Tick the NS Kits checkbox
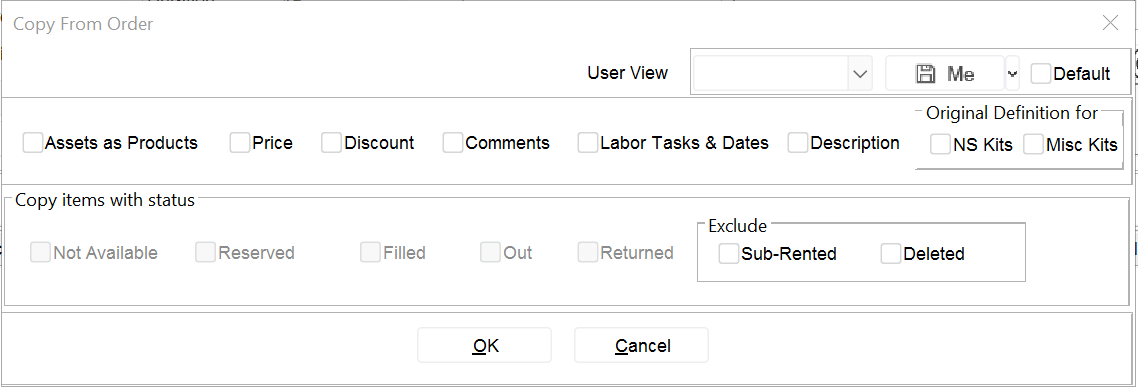1138x388 pixels. pos(941,144)
